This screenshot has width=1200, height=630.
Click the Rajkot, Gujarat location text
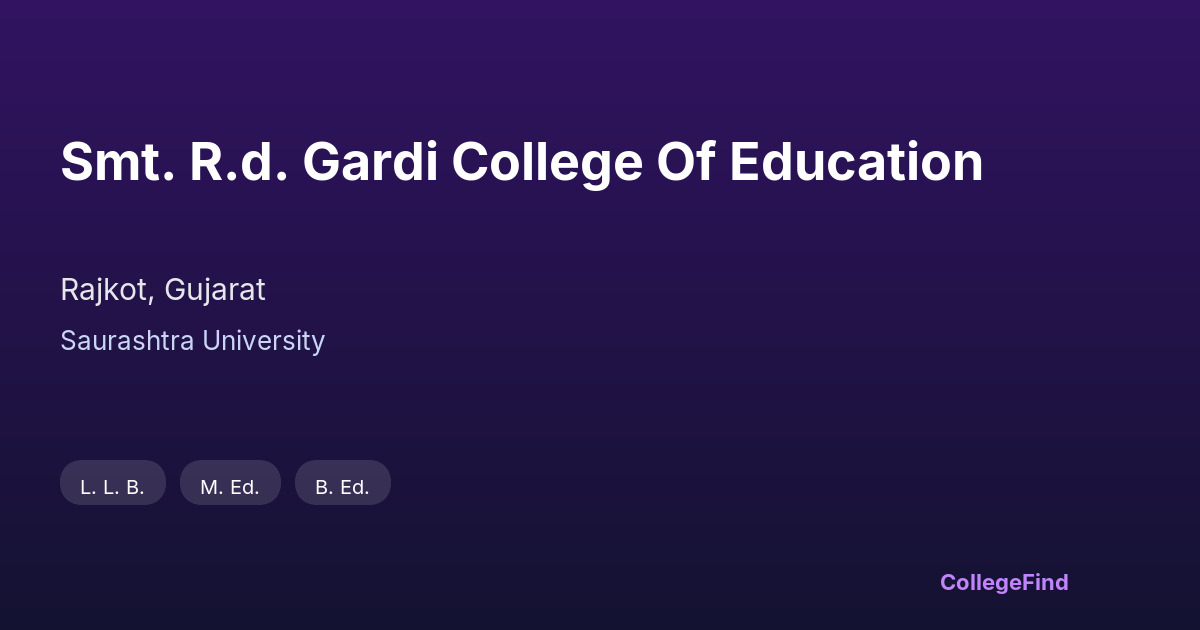(163, 290)
